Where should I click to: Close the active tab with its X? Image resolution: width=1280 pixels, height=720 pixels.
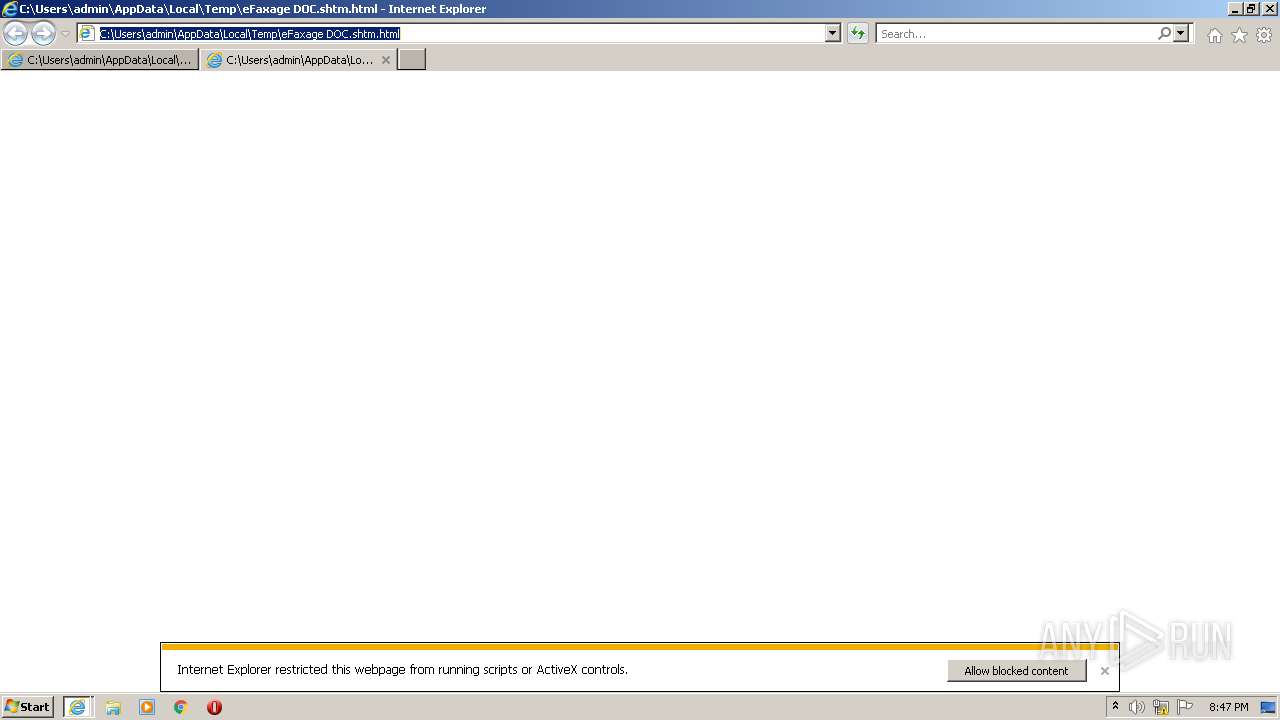click(x=386, y=60)
